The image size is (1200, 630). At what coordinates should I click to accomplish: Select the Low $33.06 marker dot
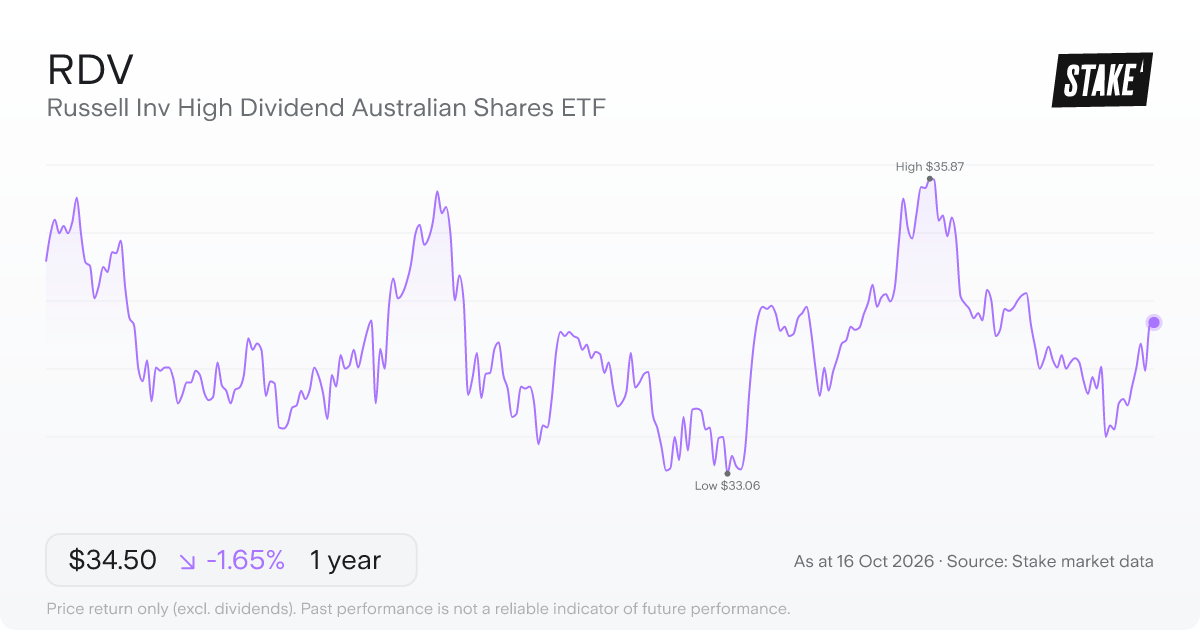click(x=727, y=473)
